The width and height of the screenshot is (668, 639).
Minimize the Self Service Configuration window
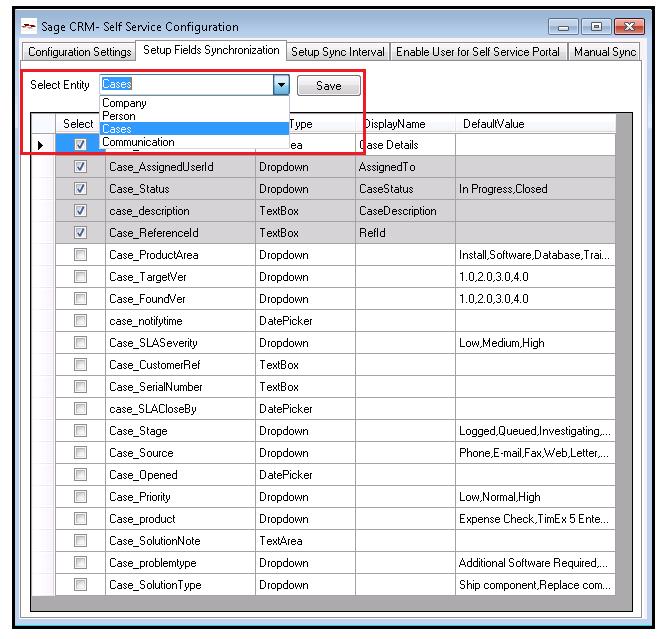[563, 27]
